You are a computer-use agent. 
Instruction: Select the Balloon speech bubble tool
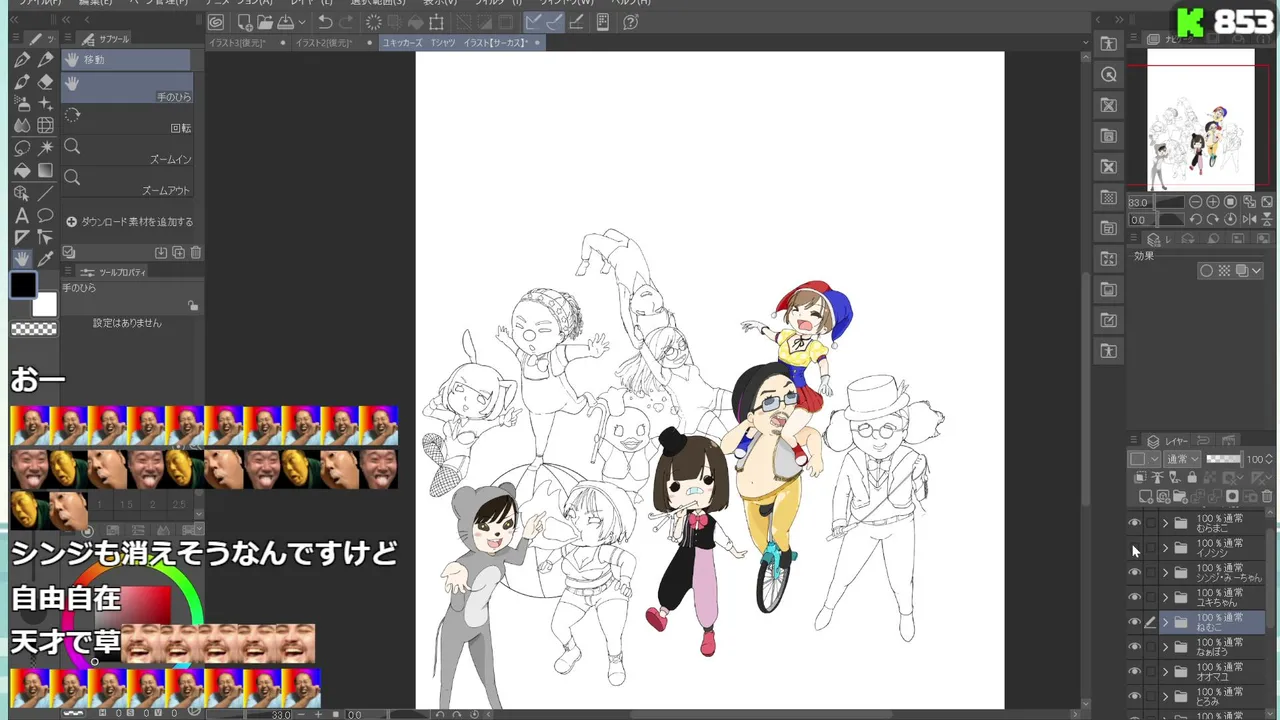[x=45, y=215]
